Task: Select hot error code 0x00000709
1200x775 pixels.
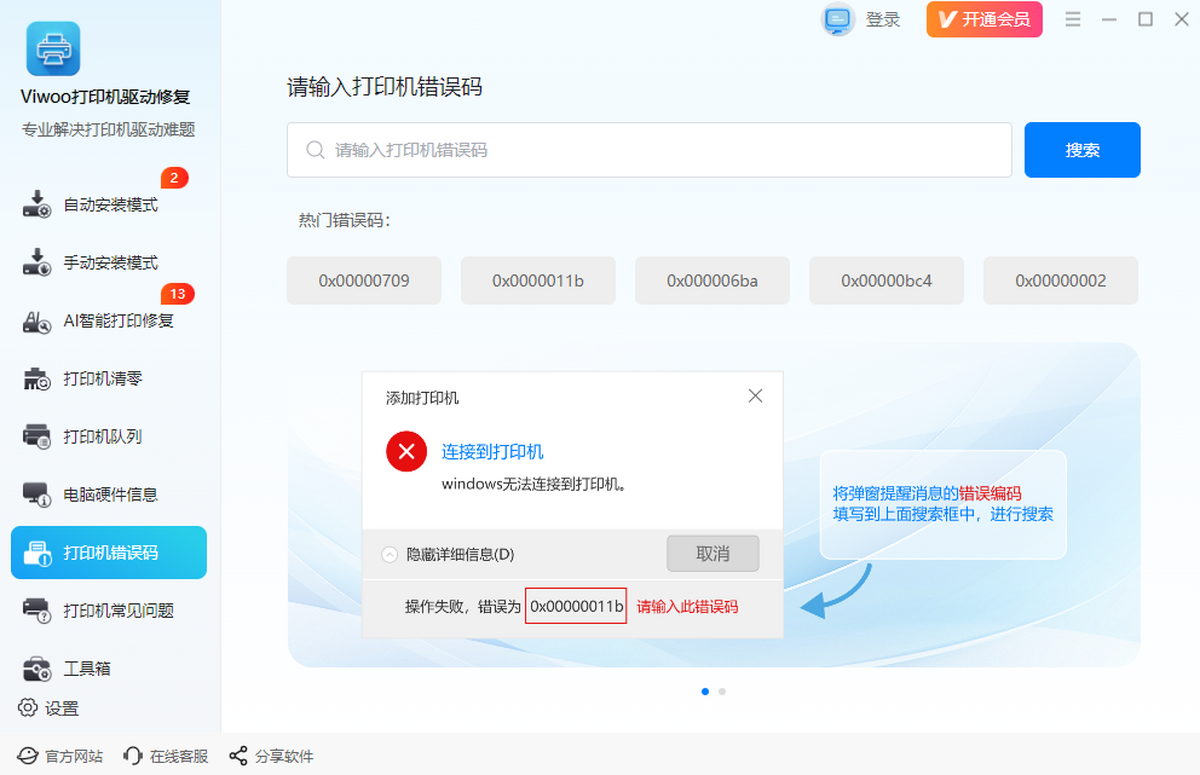Action: click(364, 281)
